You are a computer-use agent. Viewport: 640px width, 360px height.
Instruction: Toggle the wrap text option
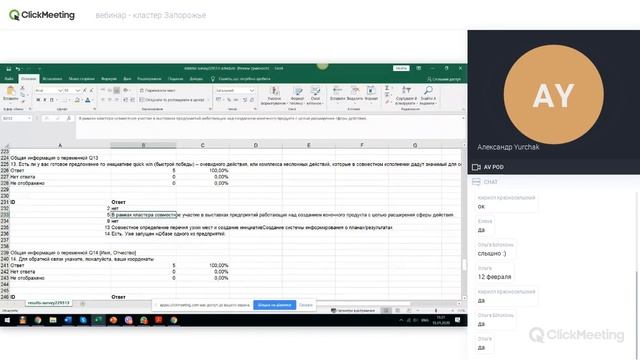[158, 90]
